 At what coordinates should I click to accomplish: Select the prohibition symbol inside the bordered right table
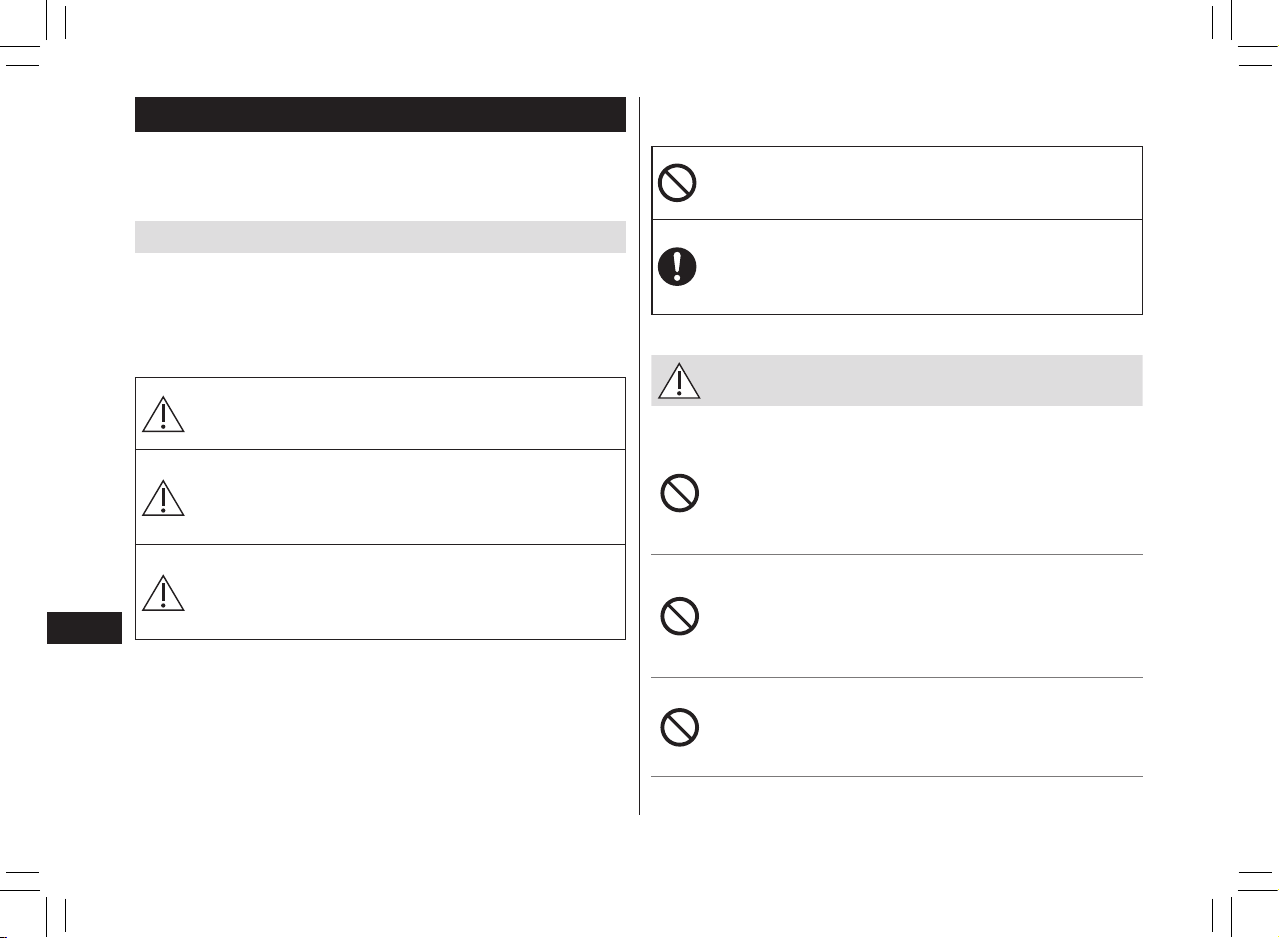click(x=678, y=183)
